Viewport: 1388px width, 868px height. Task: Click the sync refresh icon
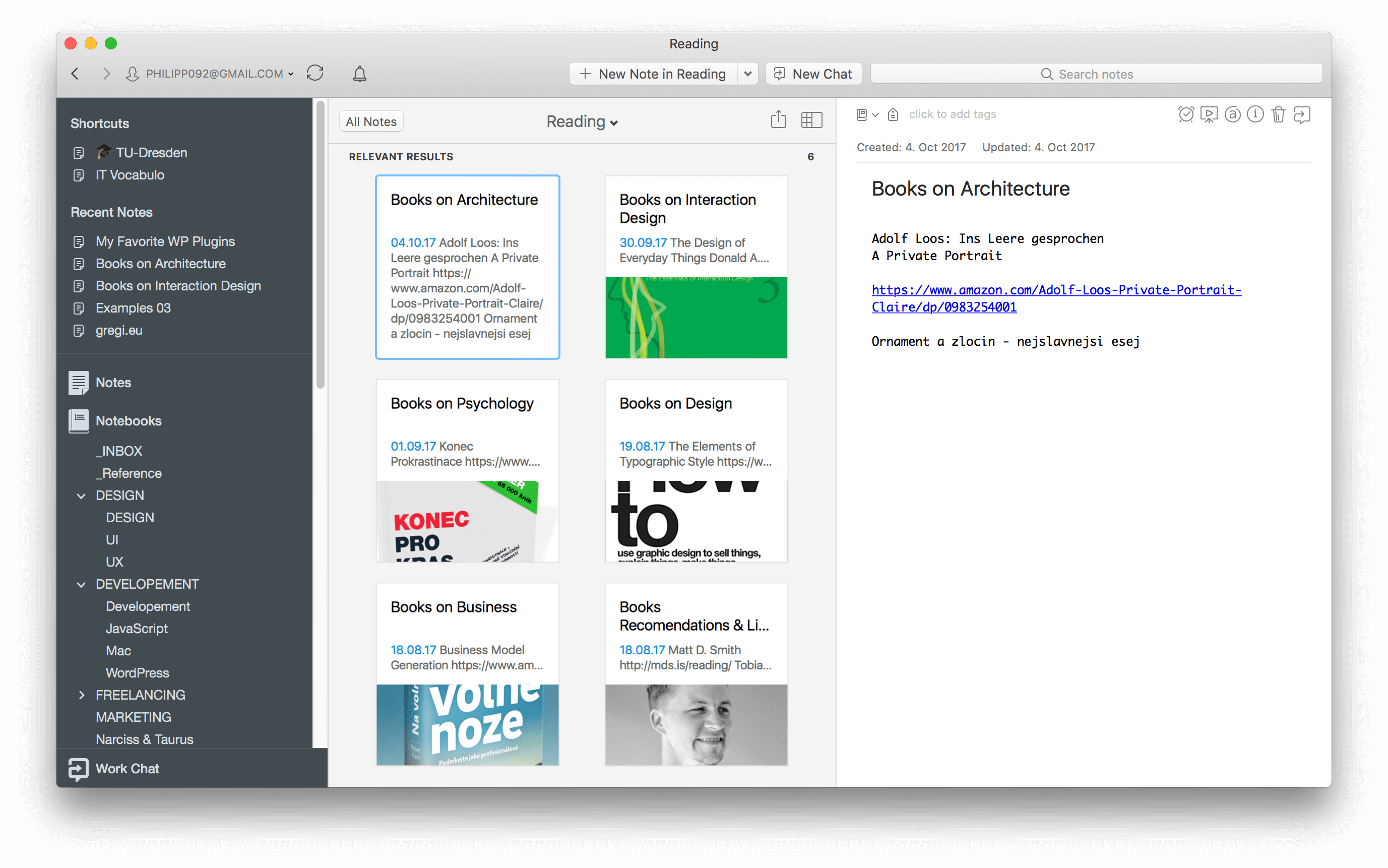314,74
